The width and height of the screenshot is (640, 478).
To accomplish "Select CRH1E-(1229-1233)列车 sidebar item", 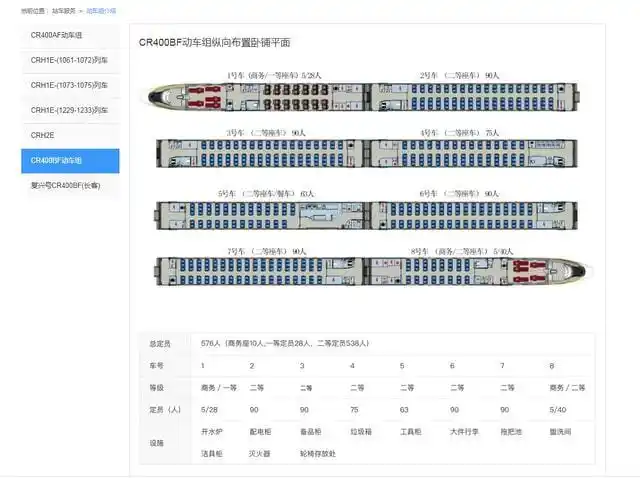I will (70, 110).
